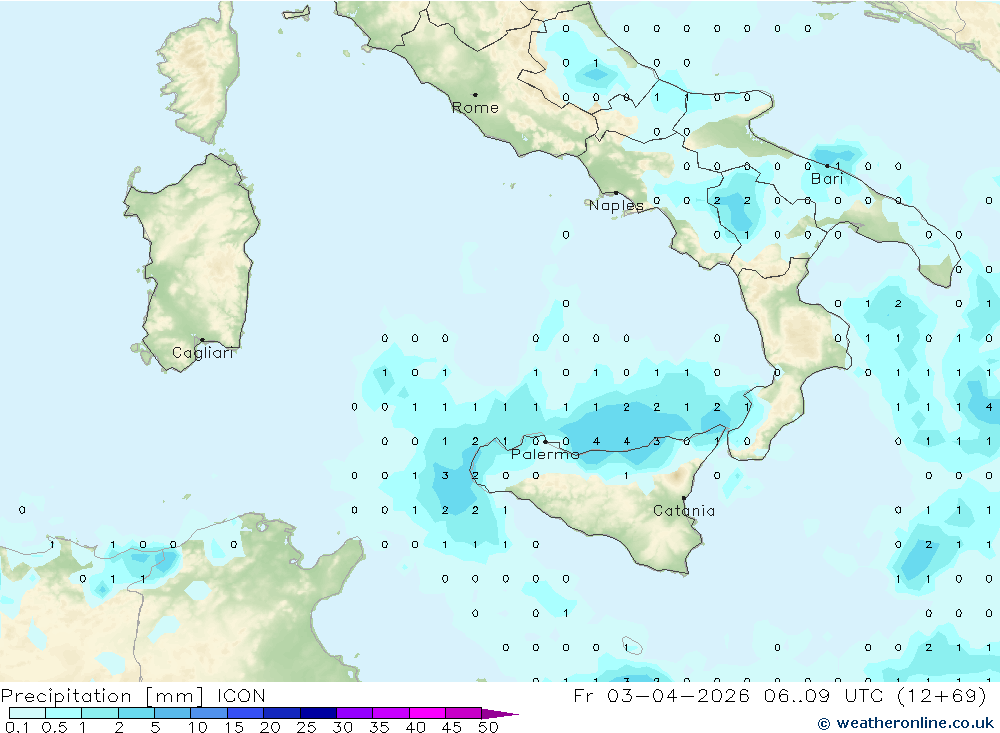Pick legend swatch between 0.1 and 0.5
Image resolution: width=1000 pixels, height=733 pixels.
pyautogui.click(x=27, y=713)
